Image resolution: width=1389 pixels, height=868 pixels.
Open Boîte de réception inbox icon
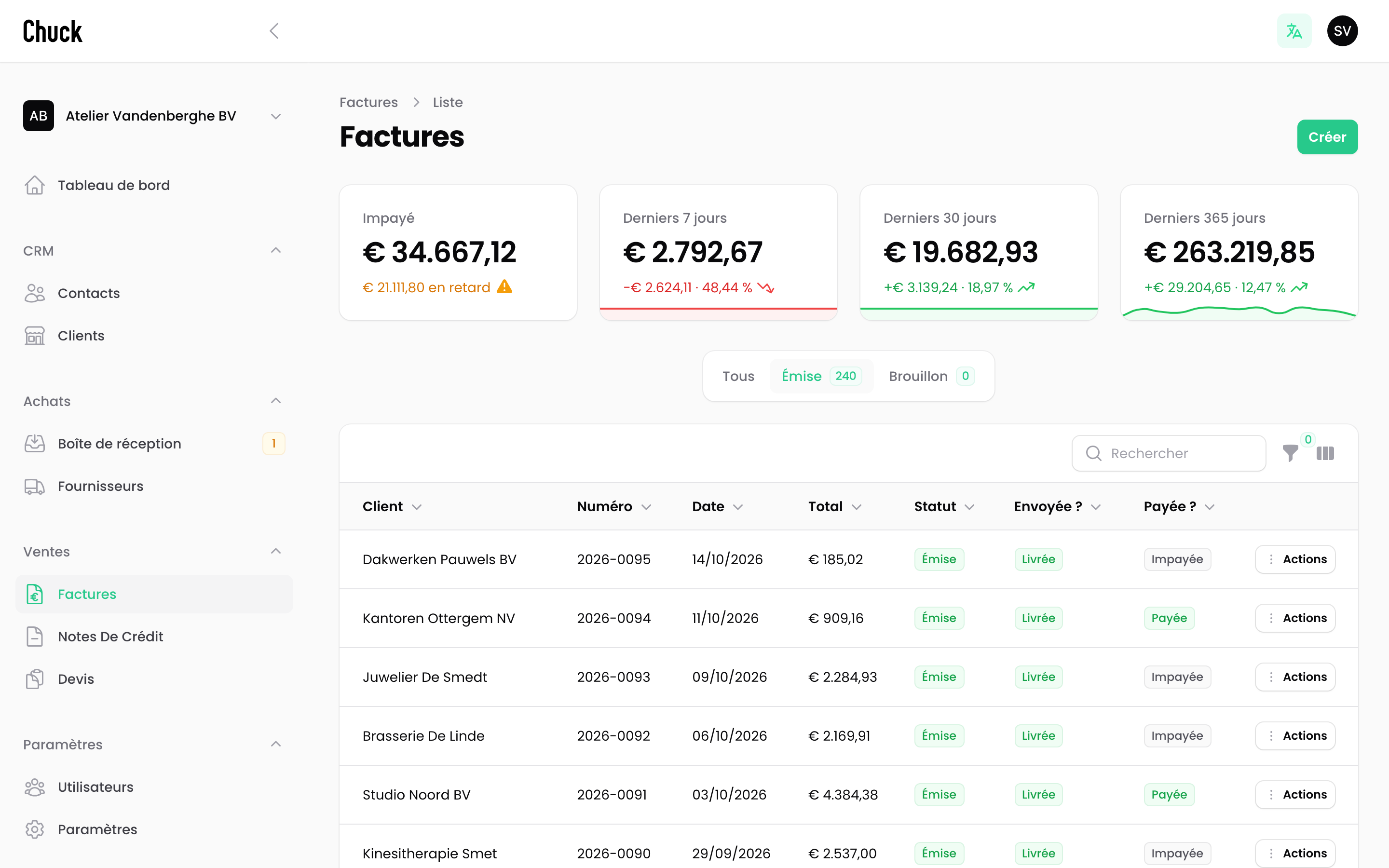tap(34, 444)
